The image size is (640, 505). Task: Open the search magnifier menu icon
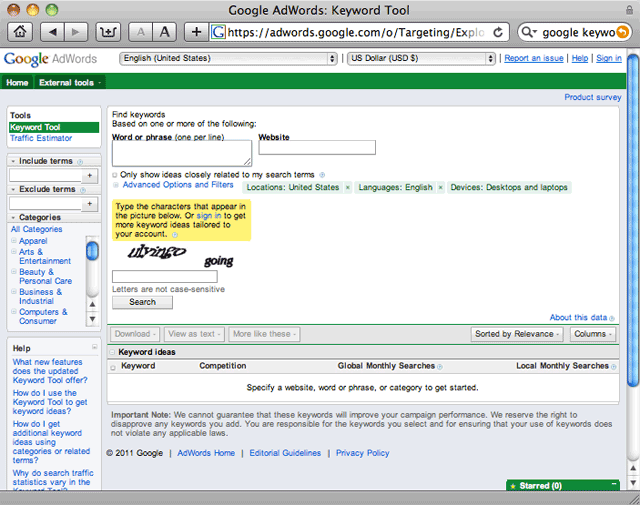click(529, 32)
